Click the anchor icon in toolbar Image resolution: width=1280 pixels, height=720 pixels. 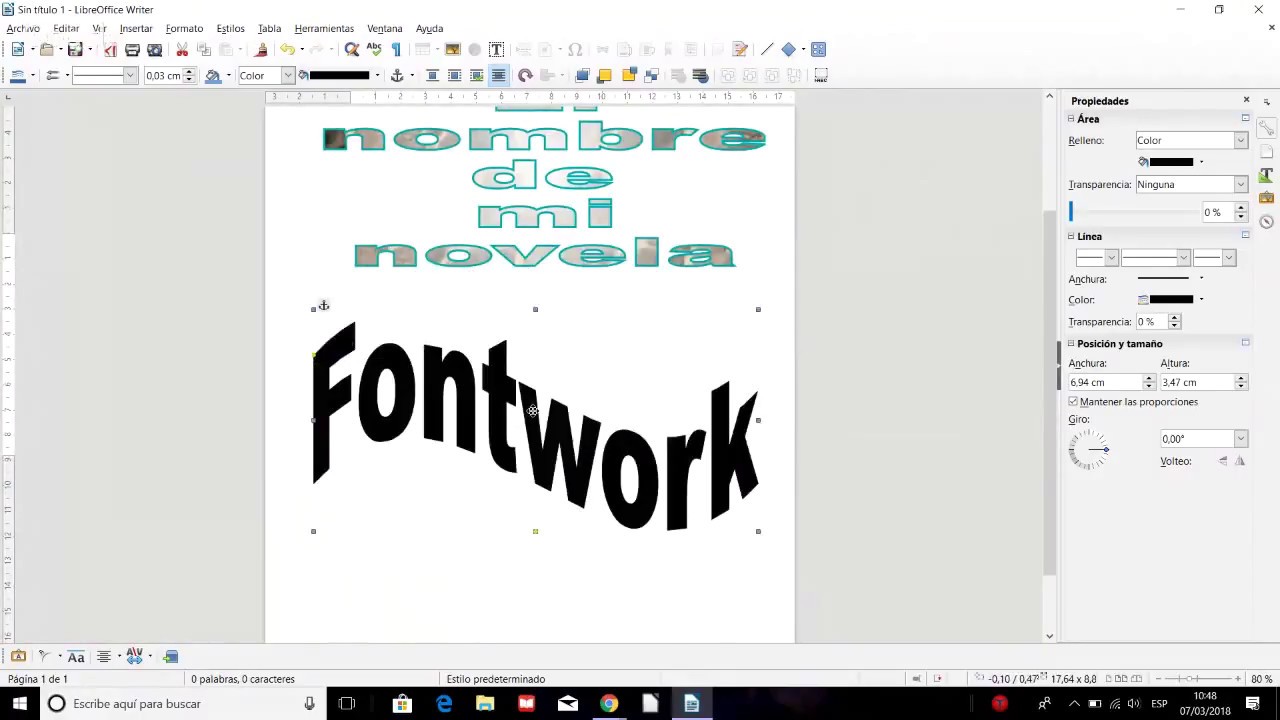pyautogui.click(x=397, y=75)
